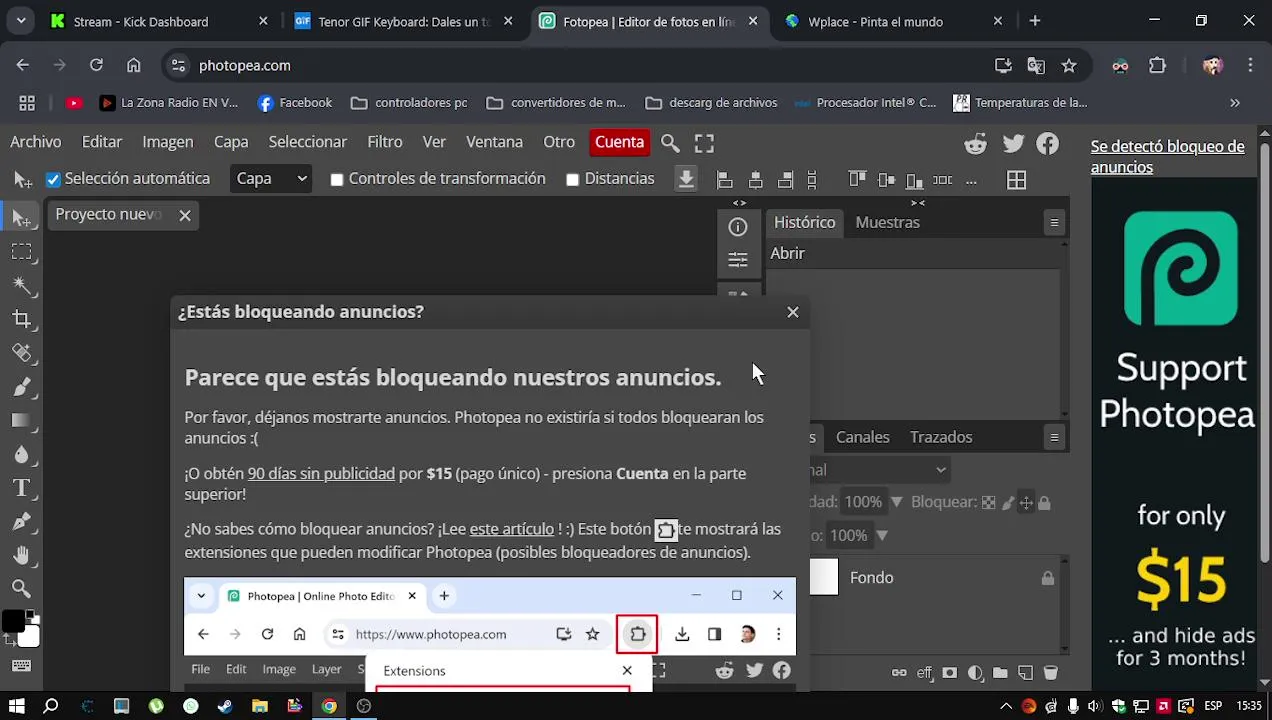Select the Rectangular Marquee tool

pyautogui.click(x=21, y=251)
